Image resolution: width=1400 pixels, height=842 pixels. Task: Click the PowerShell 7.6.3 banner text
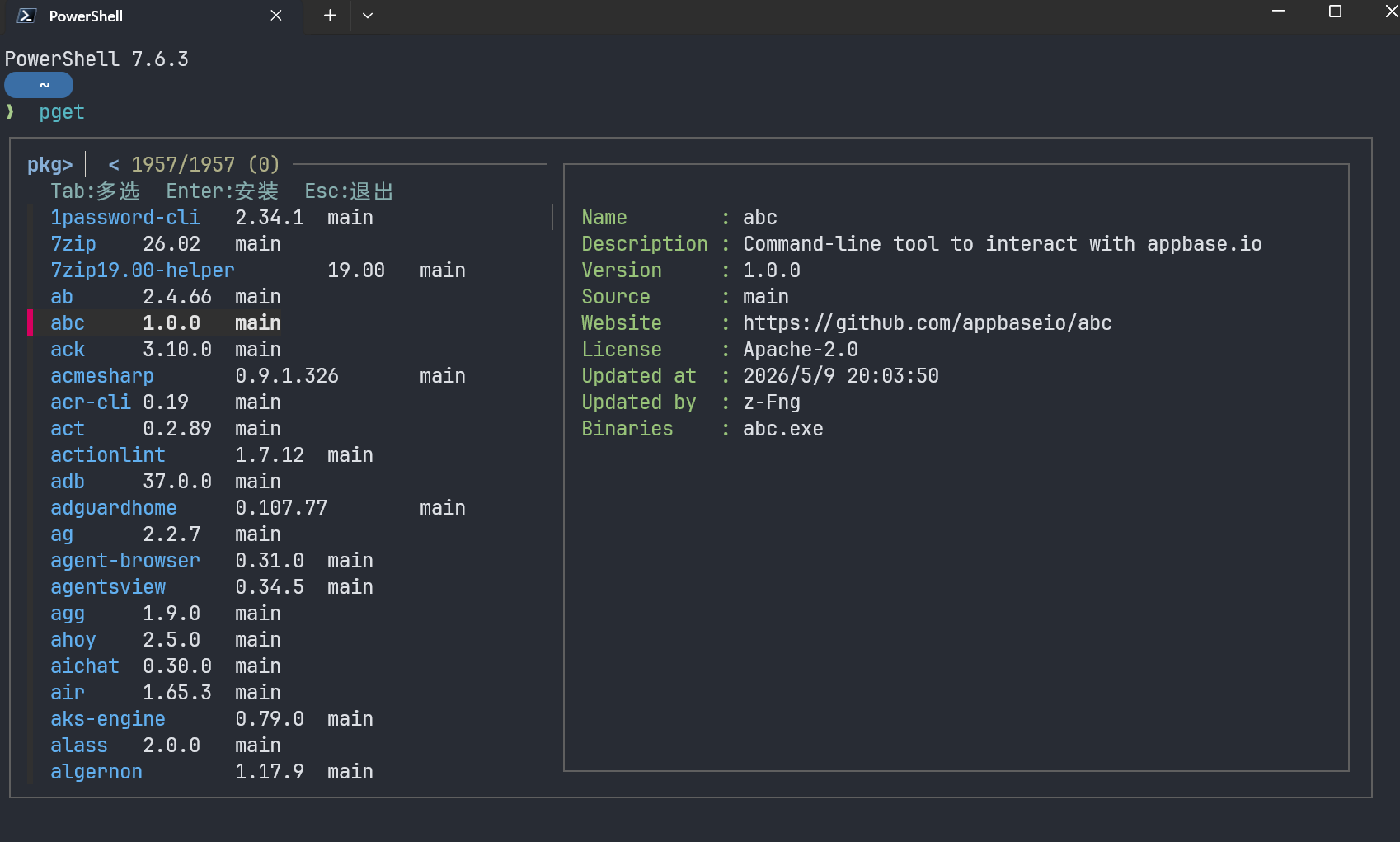[96, 59]
